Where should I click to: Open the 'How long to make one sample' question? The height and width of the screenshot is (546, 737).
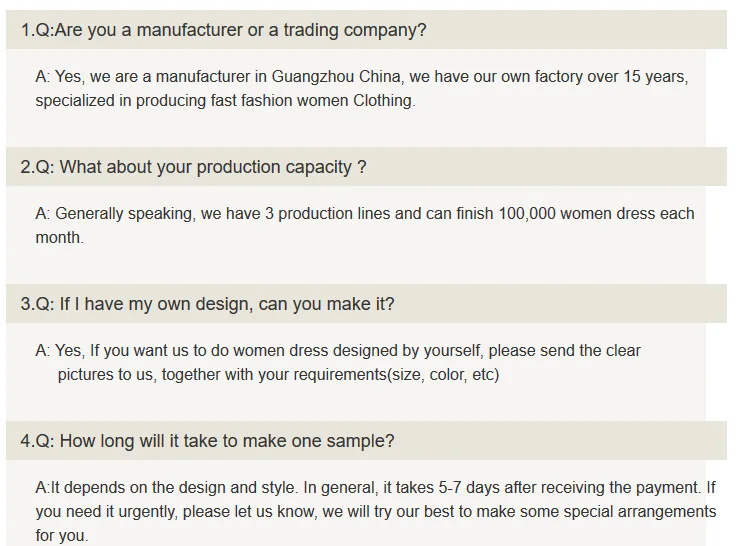[x=207, y=441]
